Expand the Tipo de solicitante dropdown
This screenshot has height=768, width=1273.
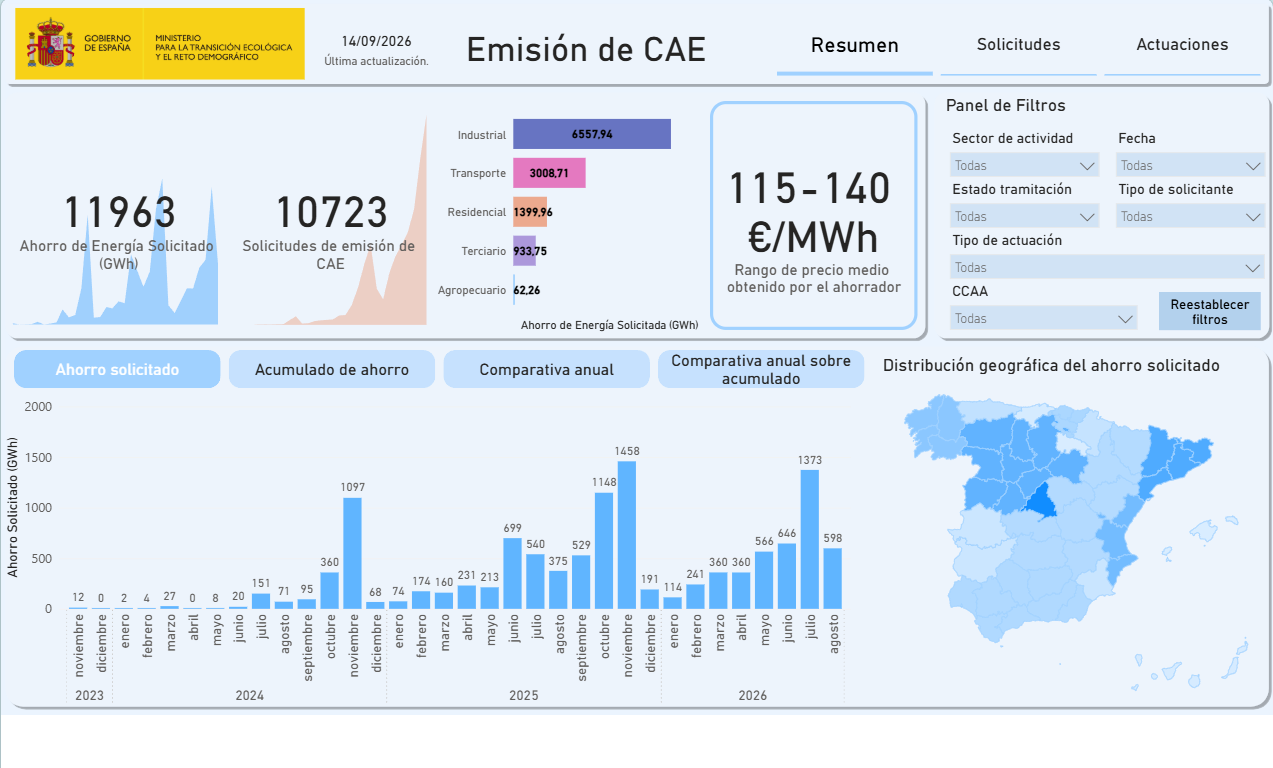pyautogui.click(x=1190, y=216)
